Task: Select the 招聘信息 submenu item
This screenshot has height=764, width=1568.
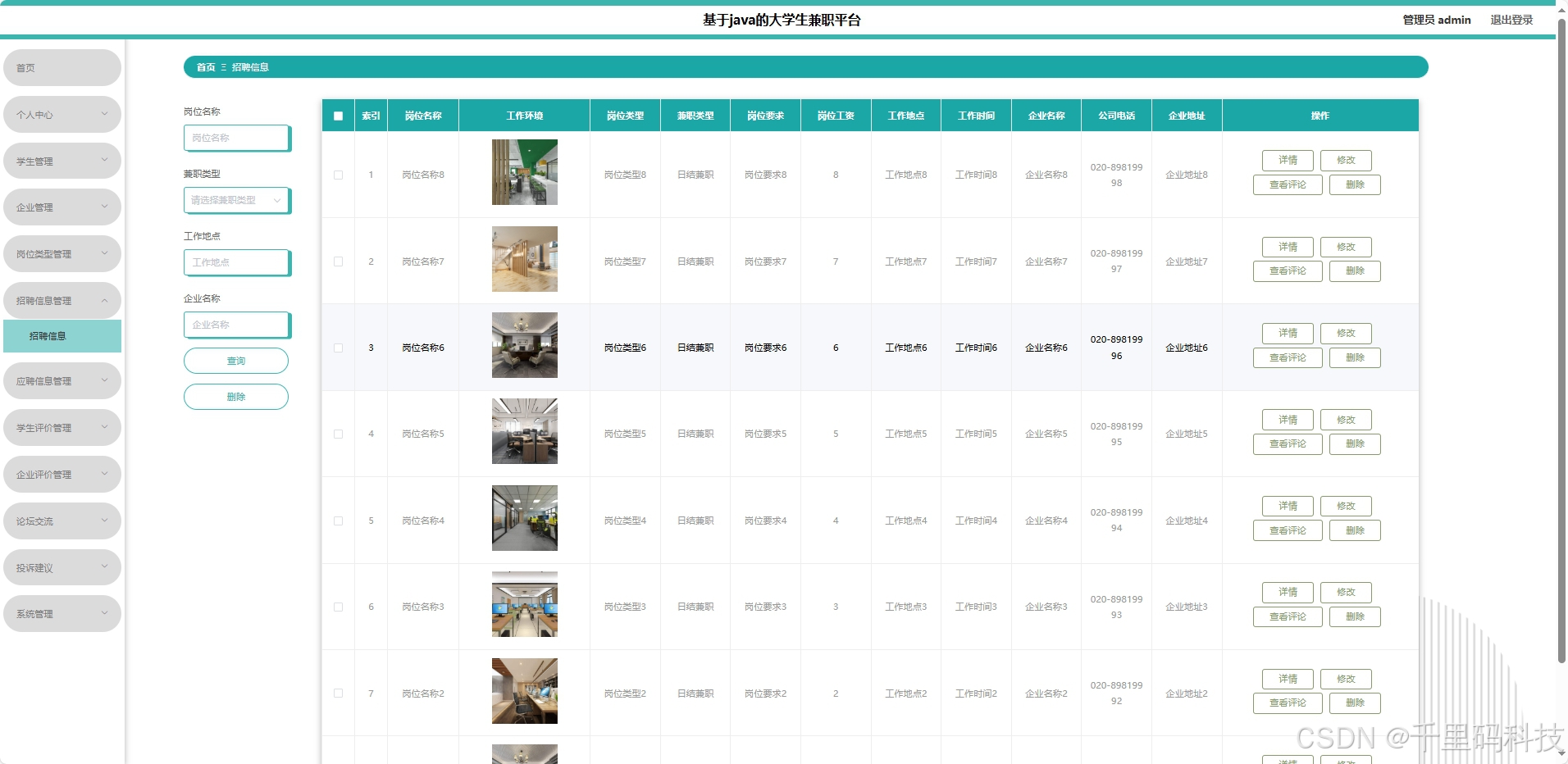Action: (62, 336)
